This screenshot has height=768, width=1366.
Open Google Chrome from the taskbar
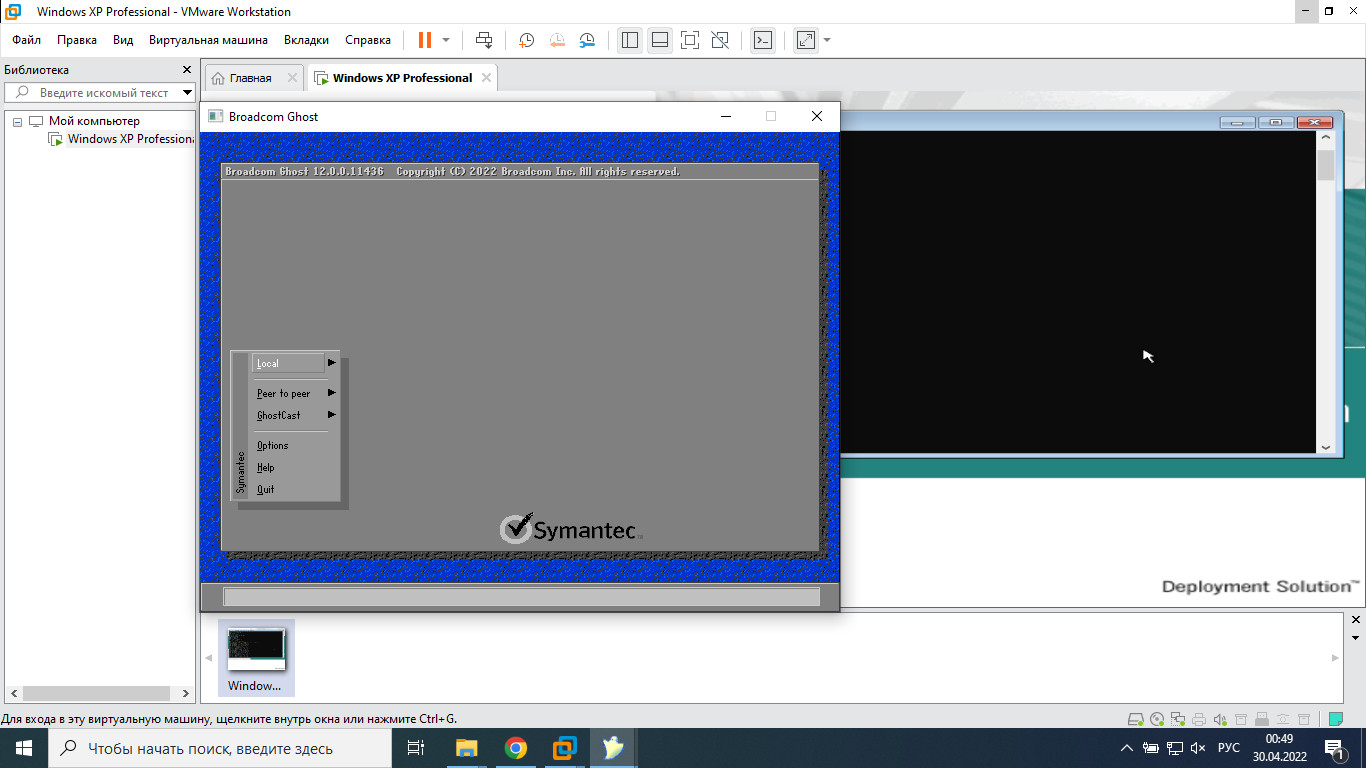[x=515, y=748]
